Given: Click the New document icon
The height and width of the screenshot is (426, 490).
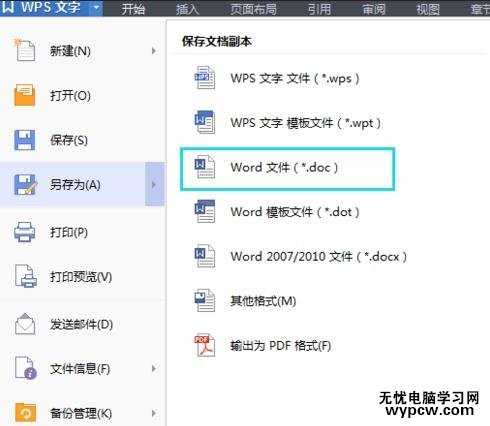Looking at the screenshot, I should point(24,50).
